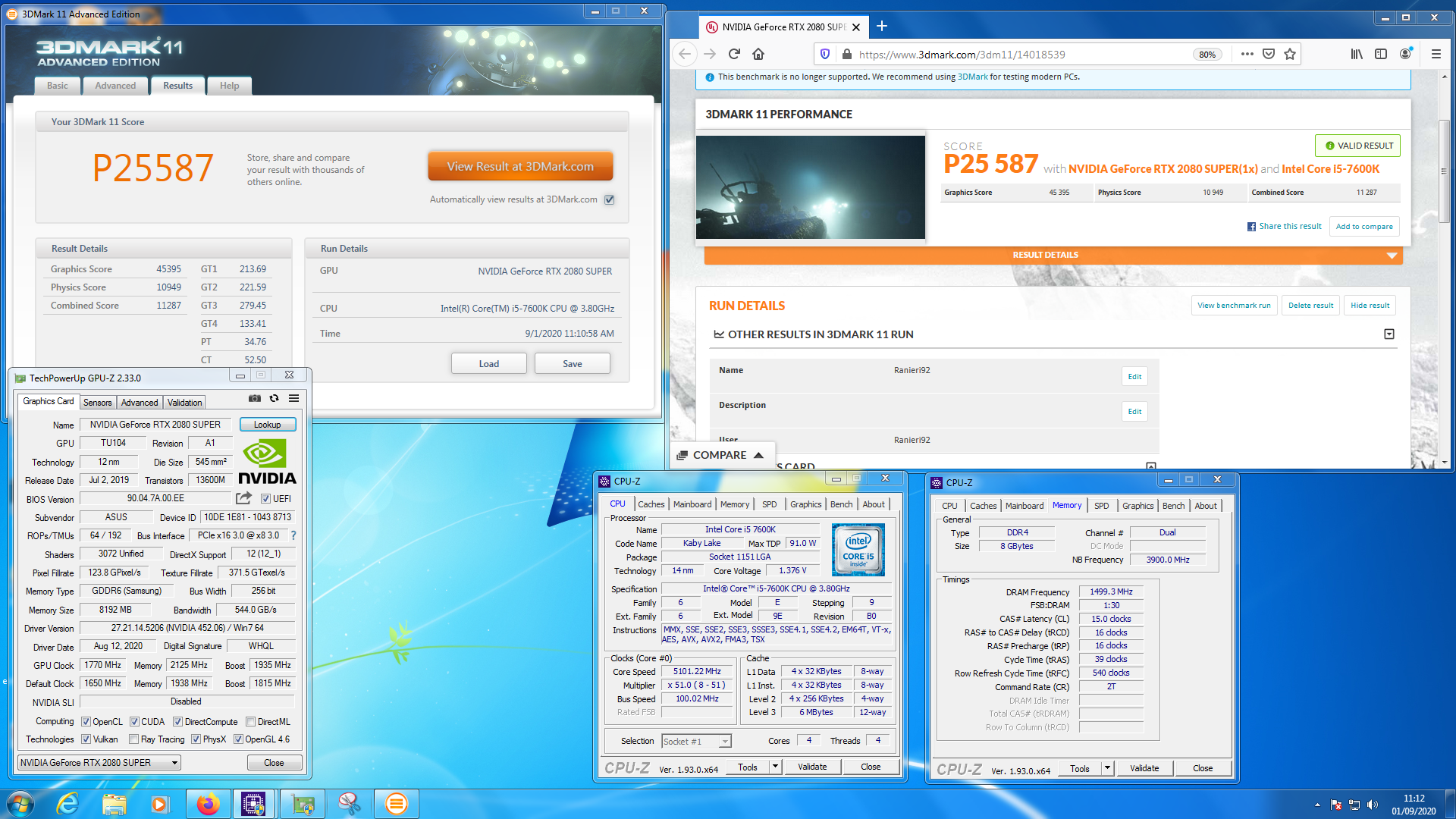This screenshot has width=1456, height=819.
Task: Open the Validation tab in GPU-Z
Action: [184, 403]
